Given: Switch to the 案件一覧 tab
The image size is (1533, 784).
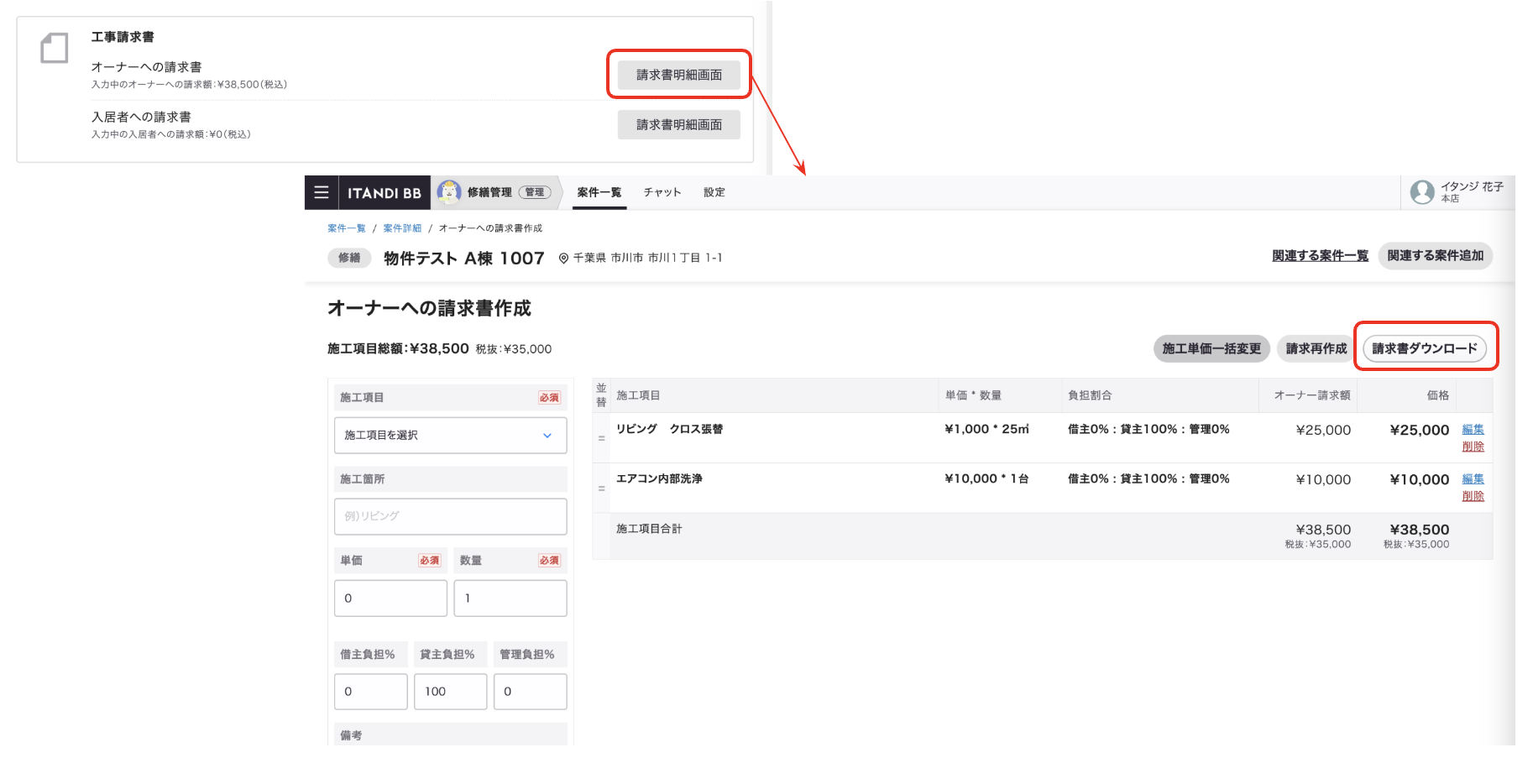Looking at the screenshot, I should (599, 192).
